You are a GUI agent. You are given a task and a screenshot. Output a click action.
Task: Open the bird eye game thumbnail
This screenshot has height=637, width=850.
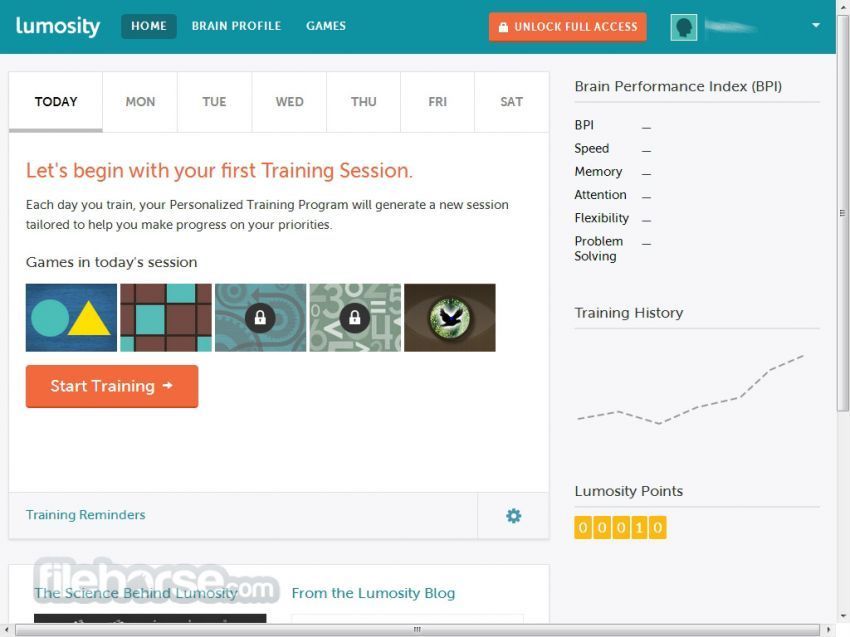(x=450, y=318)
